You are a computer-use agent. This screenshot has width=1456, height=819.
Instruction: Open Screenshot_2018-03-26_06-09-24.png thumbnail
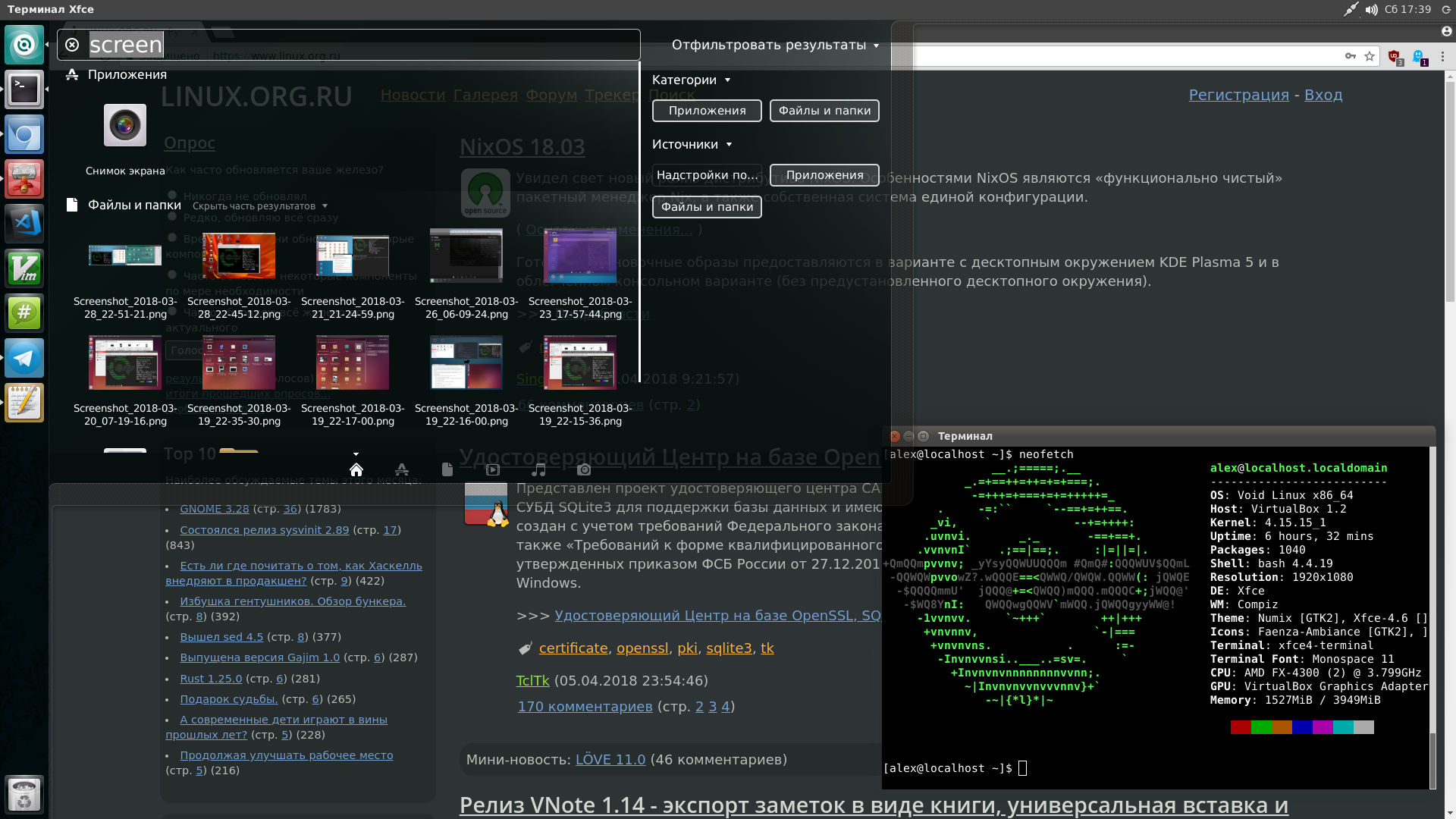466,256
